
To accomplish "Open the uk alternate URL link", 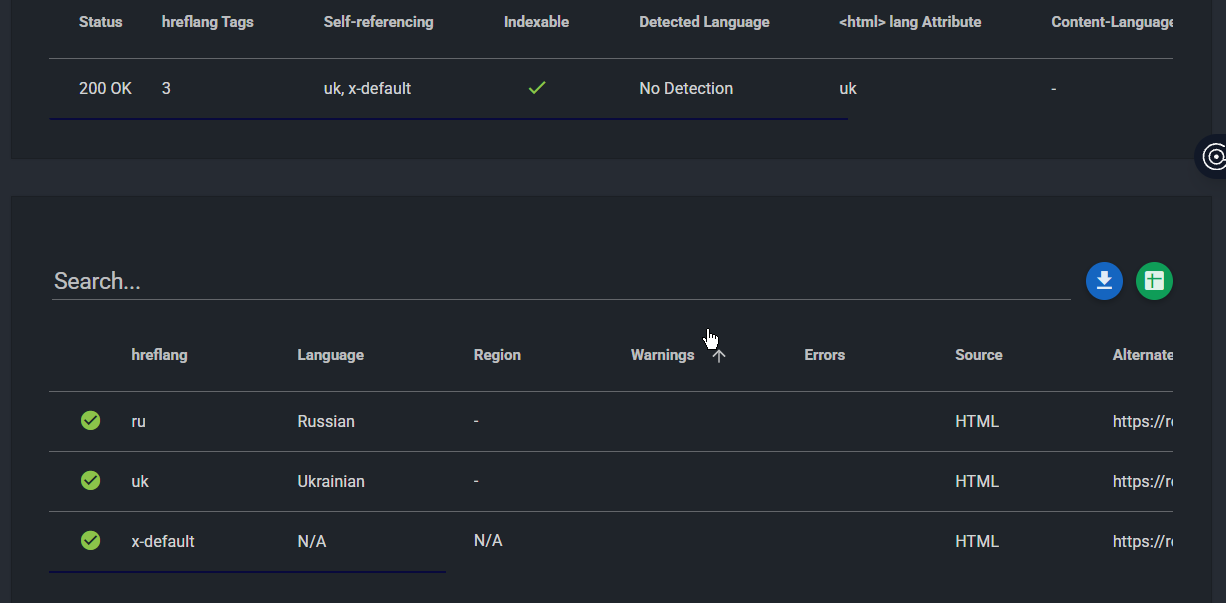I will (x=1142, y=481).
